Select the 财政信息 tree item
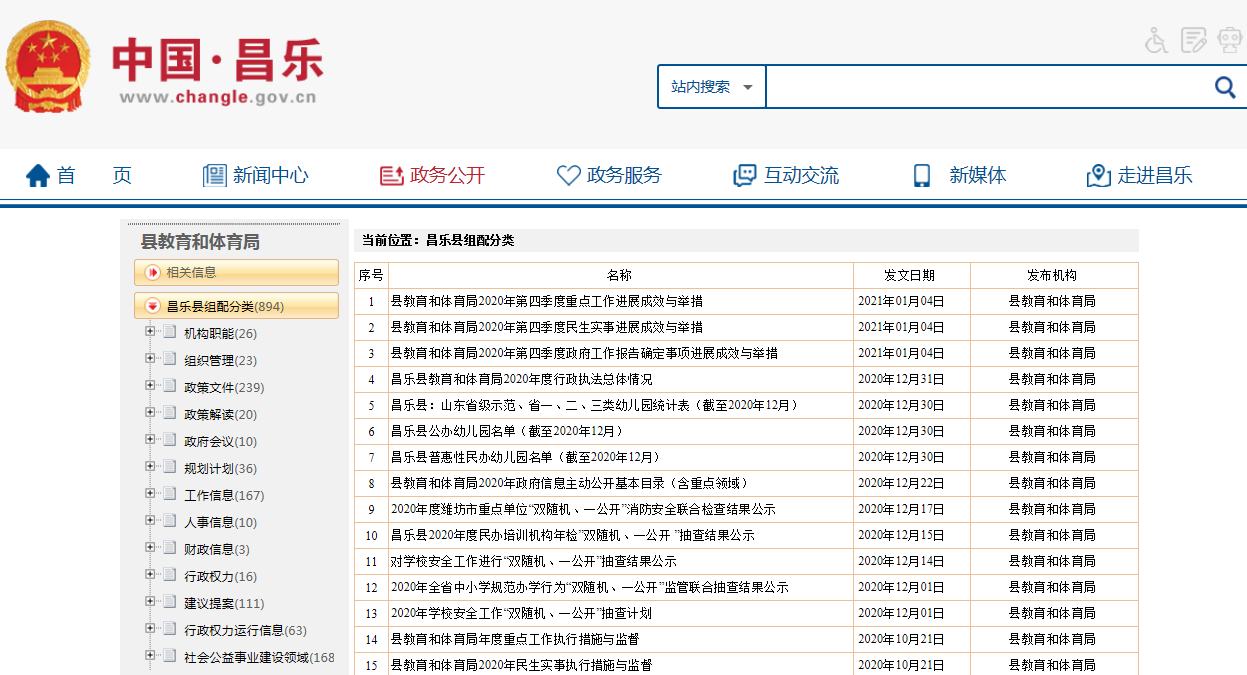The height and width of the screenshot is (675, 1247). click(x=209, y=549)
